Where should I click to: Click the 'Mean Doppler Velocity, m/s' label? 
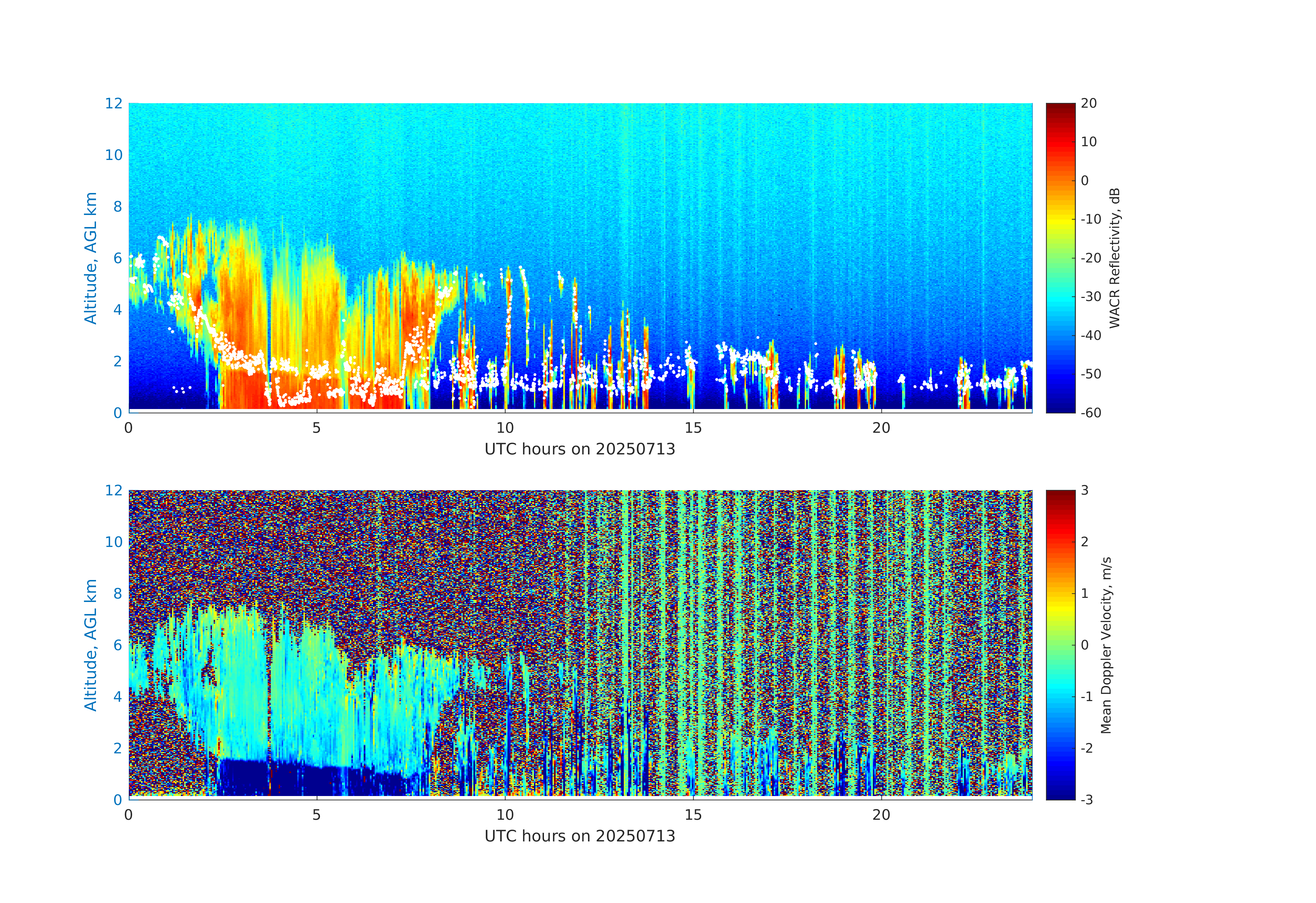coord(1106,645)
